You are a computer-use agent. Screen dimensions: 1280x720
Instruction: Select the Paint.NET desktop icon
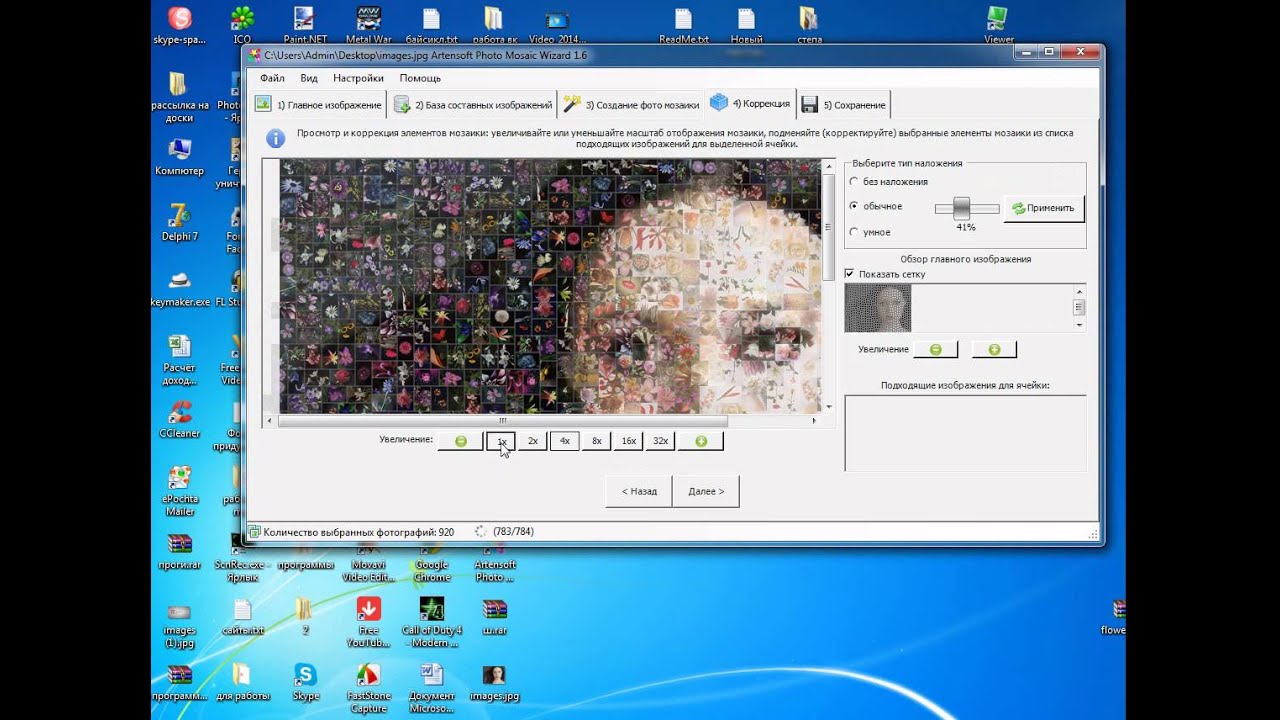click(x=305, y=25)
